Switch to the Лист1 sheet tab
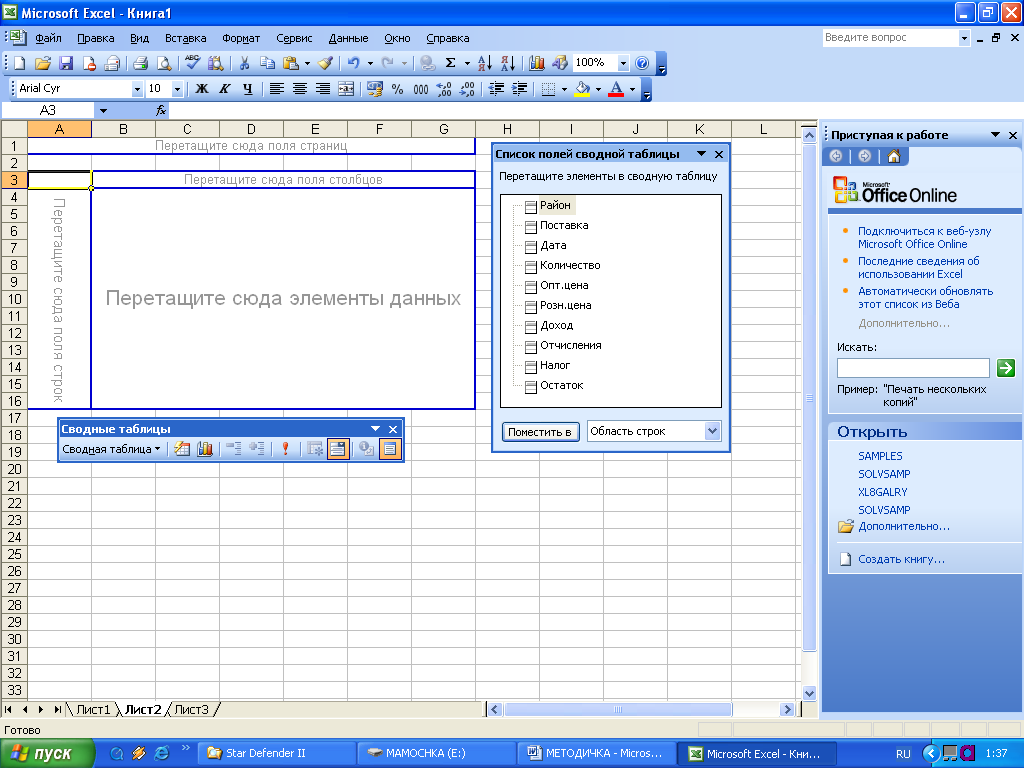1024x768 pixels. (x=93, y=709)
